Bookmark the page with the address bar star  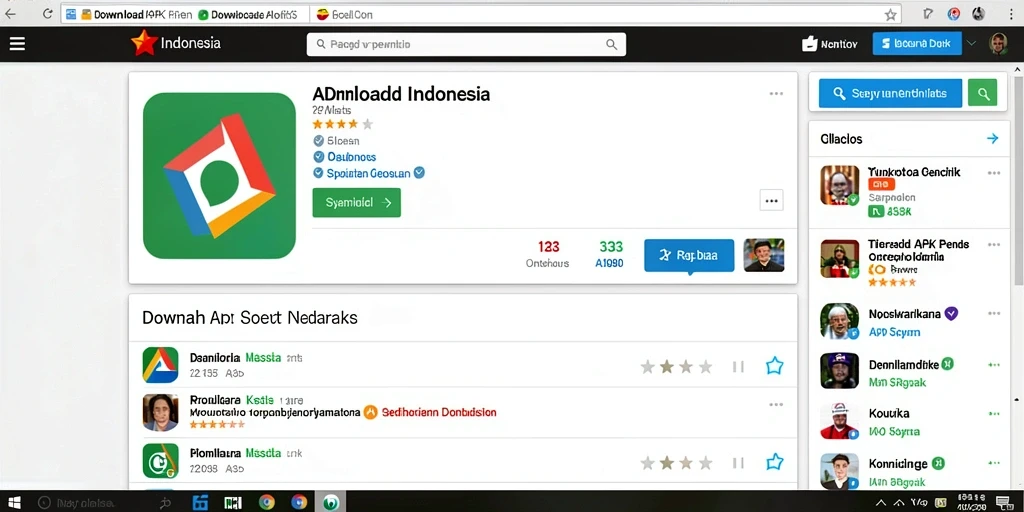pos(891,14)
